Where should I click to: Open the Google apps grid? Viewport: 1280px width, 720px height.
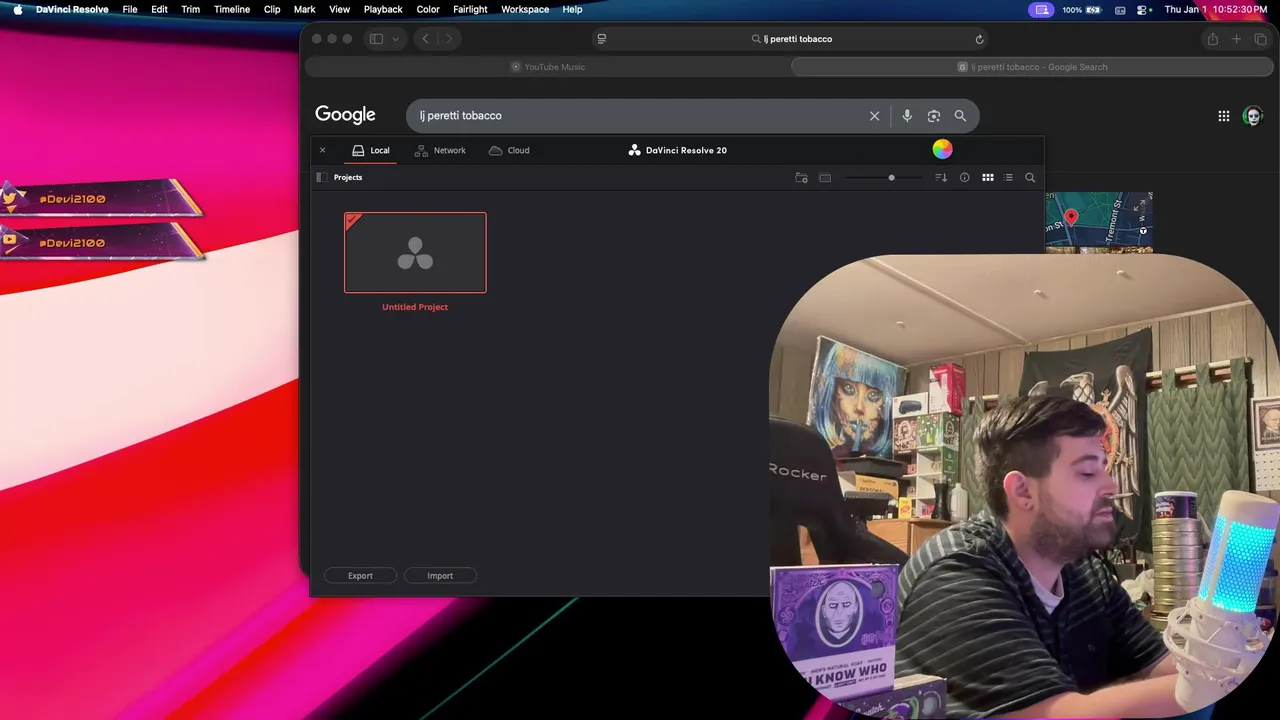[x=1224, y=116]
